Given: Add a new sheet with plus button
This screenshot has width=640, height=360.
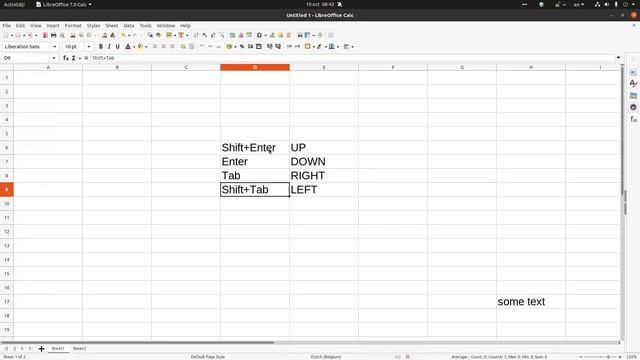Looking at the screenshot, I should tap(41, 349).
